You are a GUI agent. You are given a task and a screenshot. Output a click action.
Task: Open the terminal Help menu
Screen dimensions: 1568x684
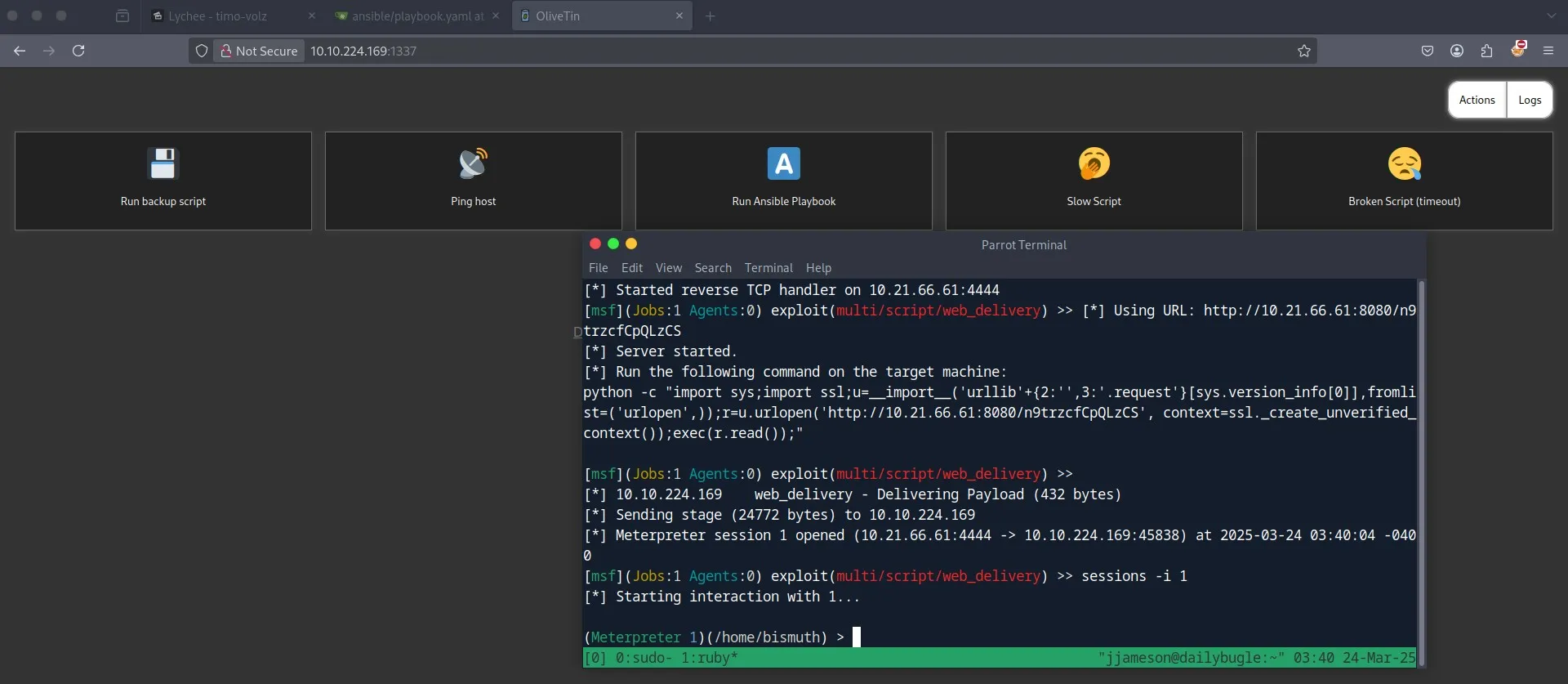[818, 268]
